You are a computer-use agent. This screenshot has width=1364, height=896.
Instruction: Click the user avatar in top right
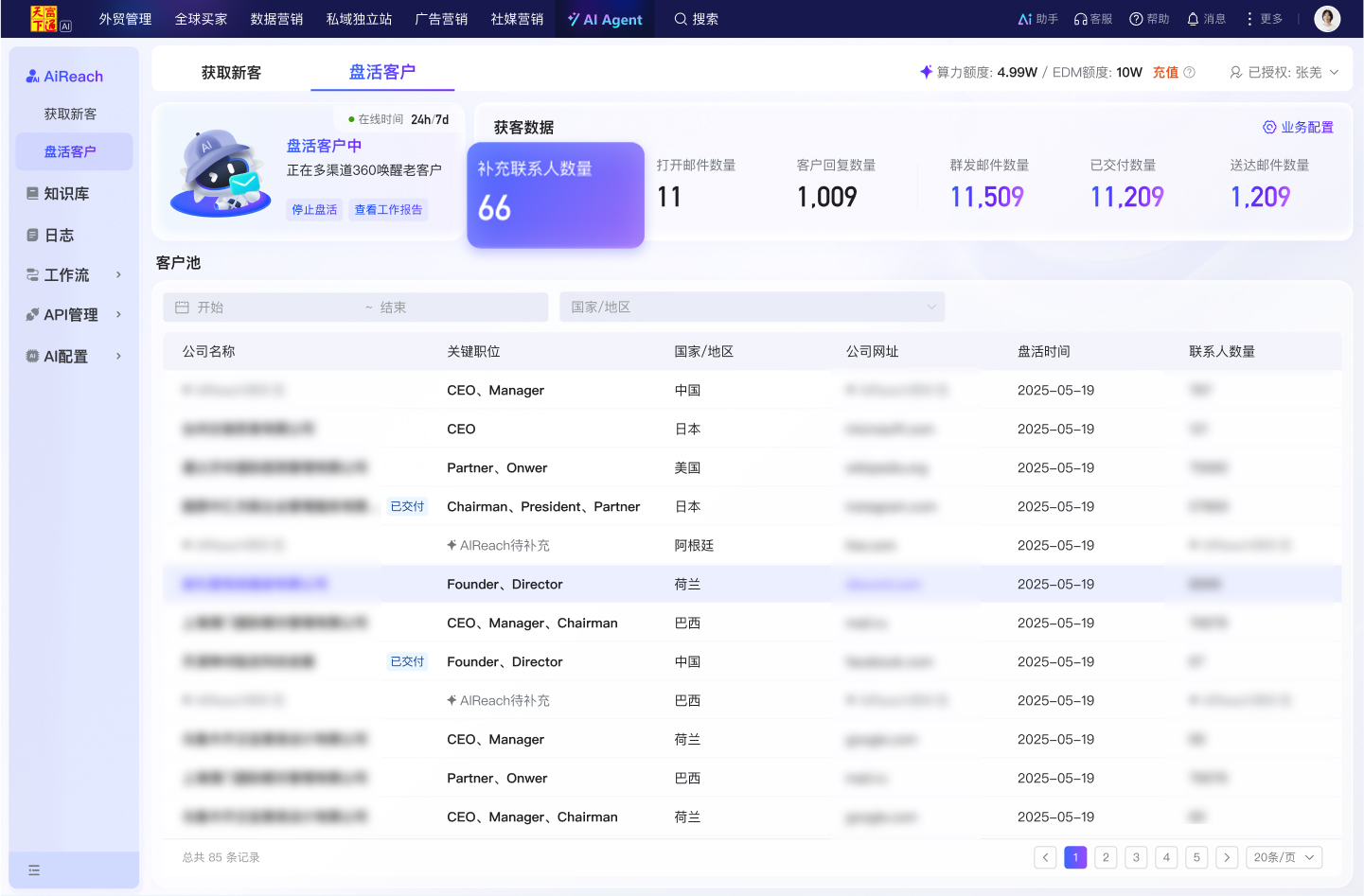point(1327,19)
